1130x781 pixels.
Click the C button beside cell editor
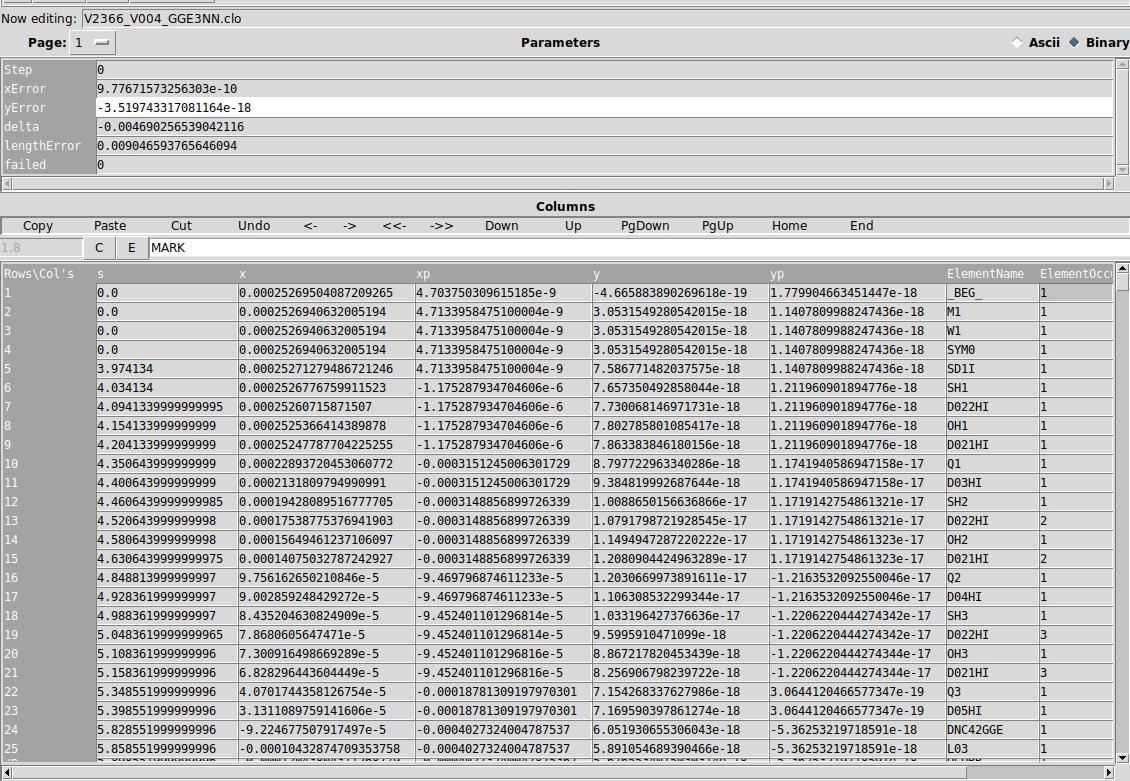coord(98,247)
